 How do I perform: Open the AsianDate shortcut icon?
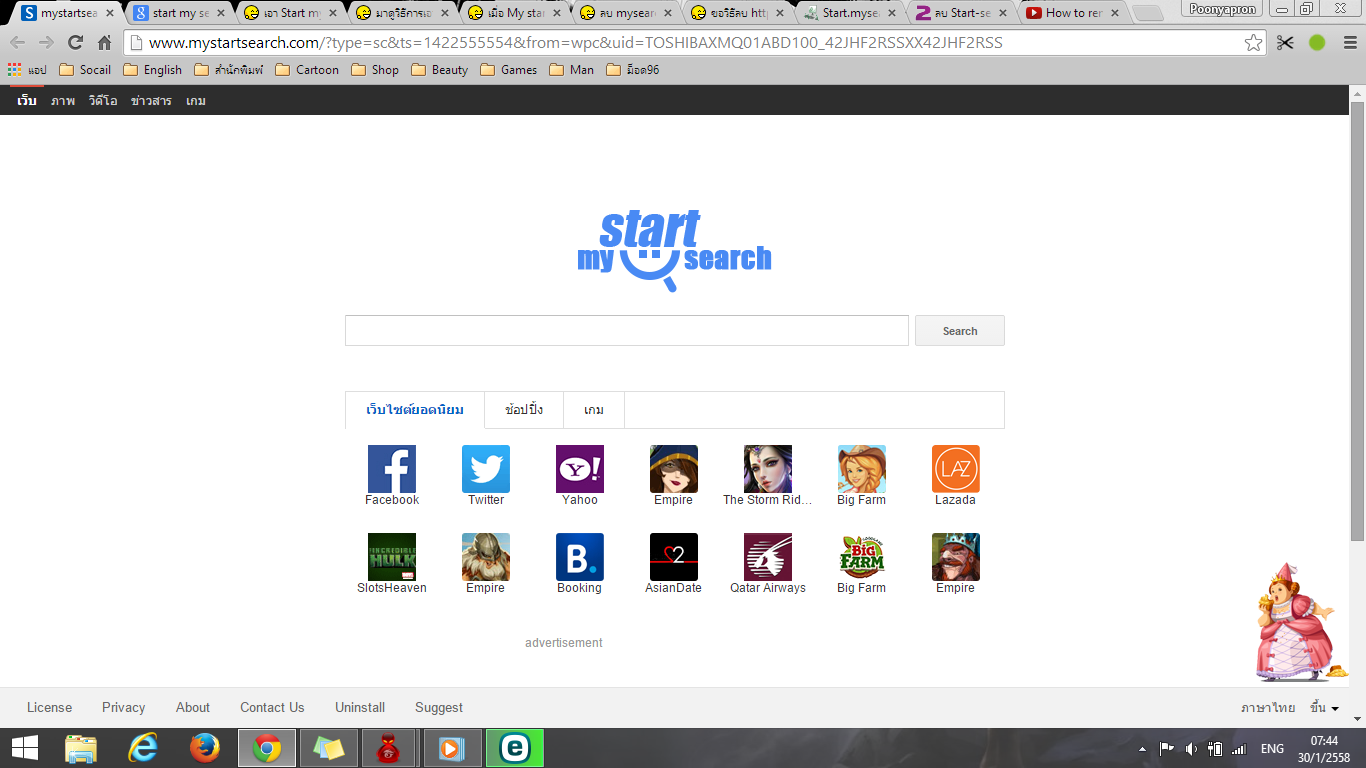[x=674, y=557]
